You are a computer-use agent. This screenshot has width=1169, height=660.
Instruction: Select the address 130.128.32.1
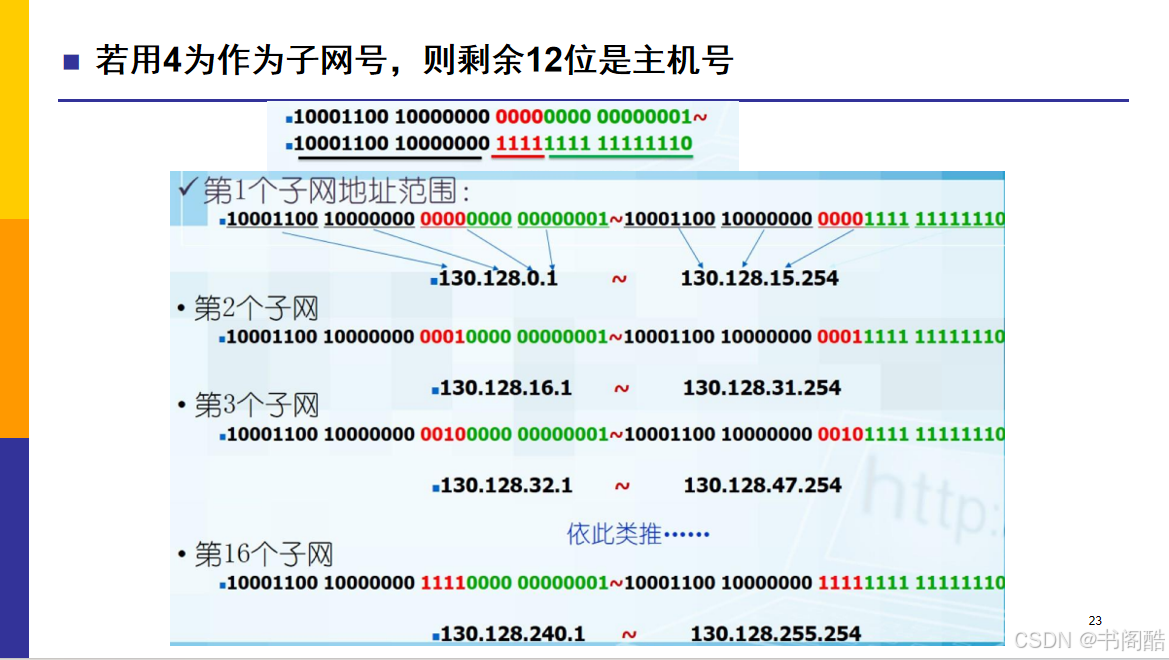[506, 485]
